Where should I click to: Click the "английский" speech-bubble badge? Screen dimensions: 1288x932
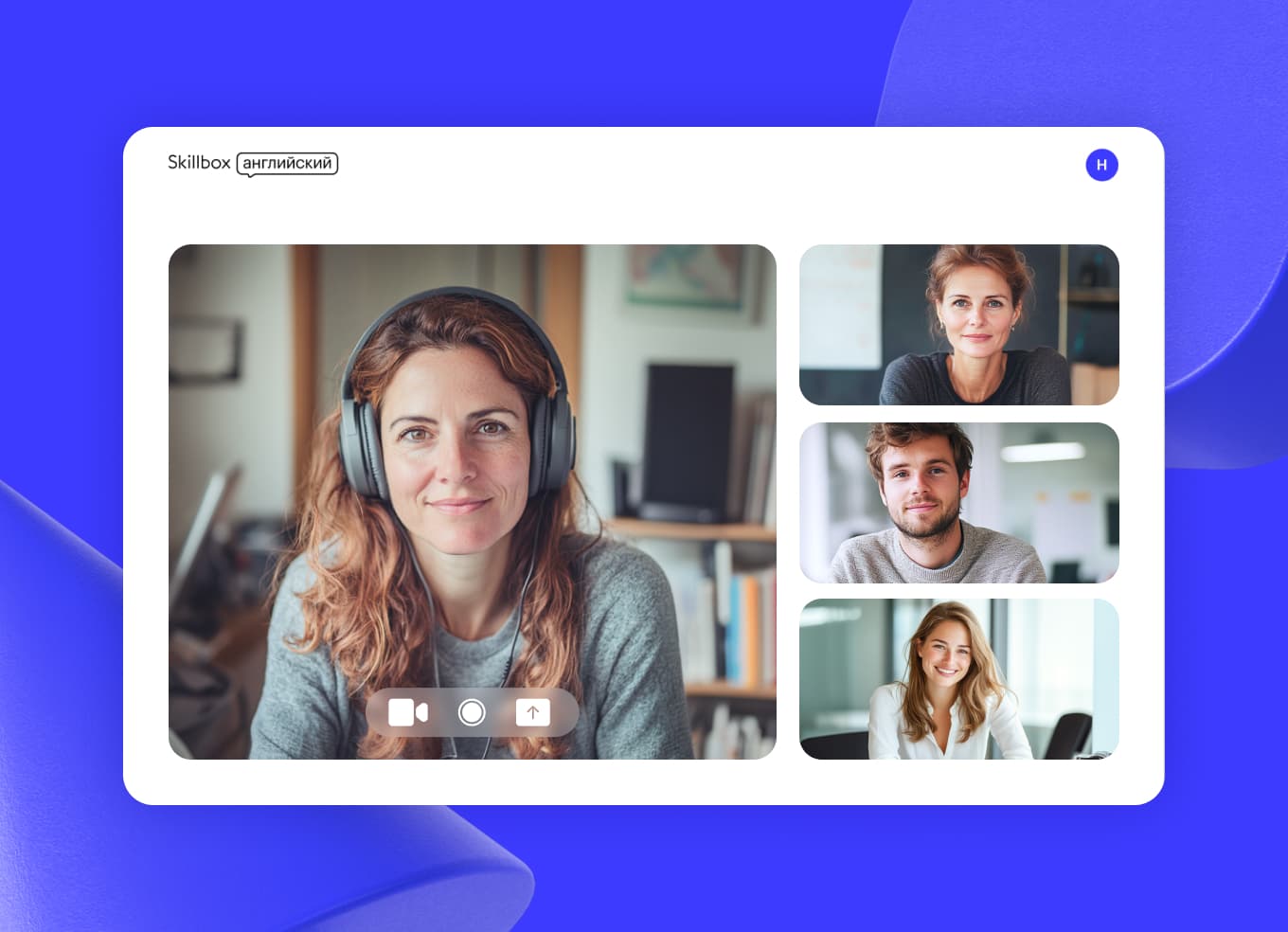click(287, 164)
